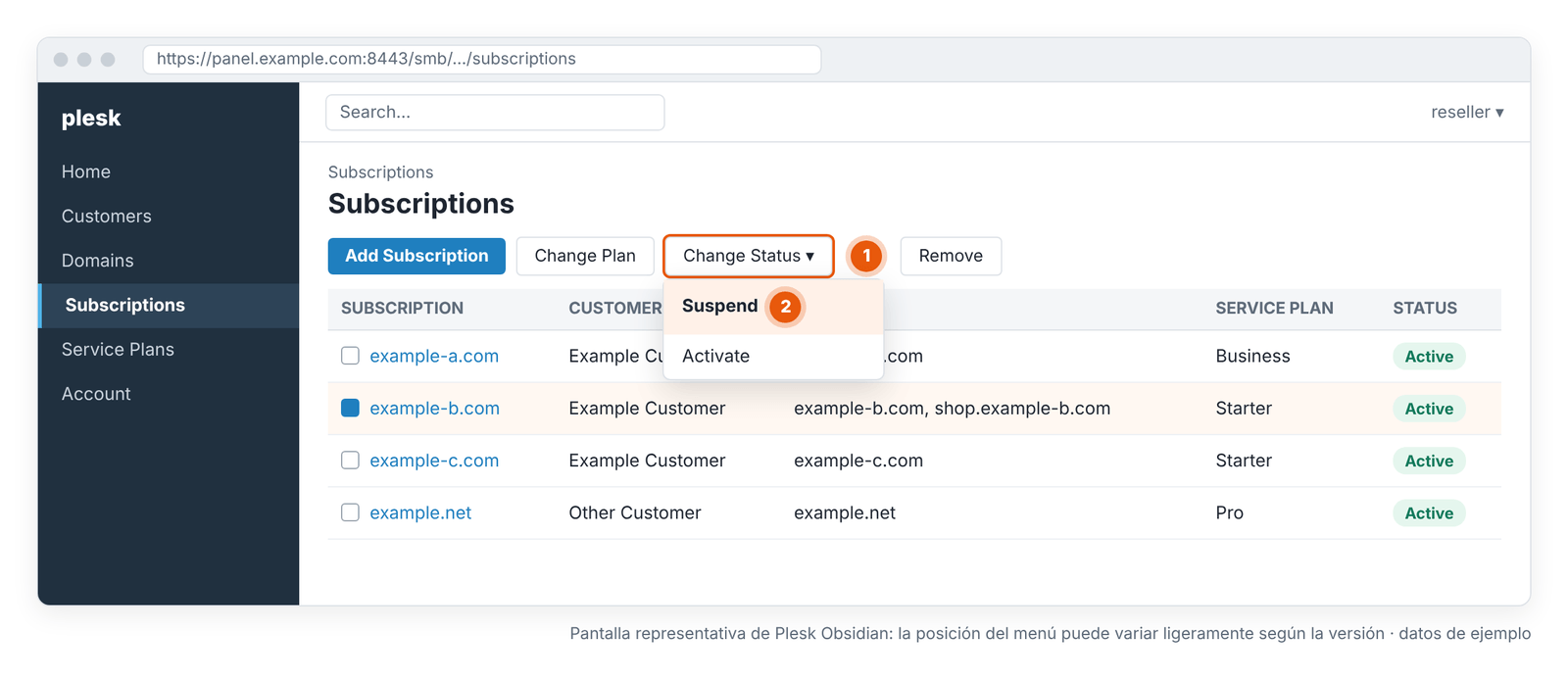Viewport: 1568px width, 681px height.
Task: Click the STATUS column header
Action: (x=1425, y=309)
